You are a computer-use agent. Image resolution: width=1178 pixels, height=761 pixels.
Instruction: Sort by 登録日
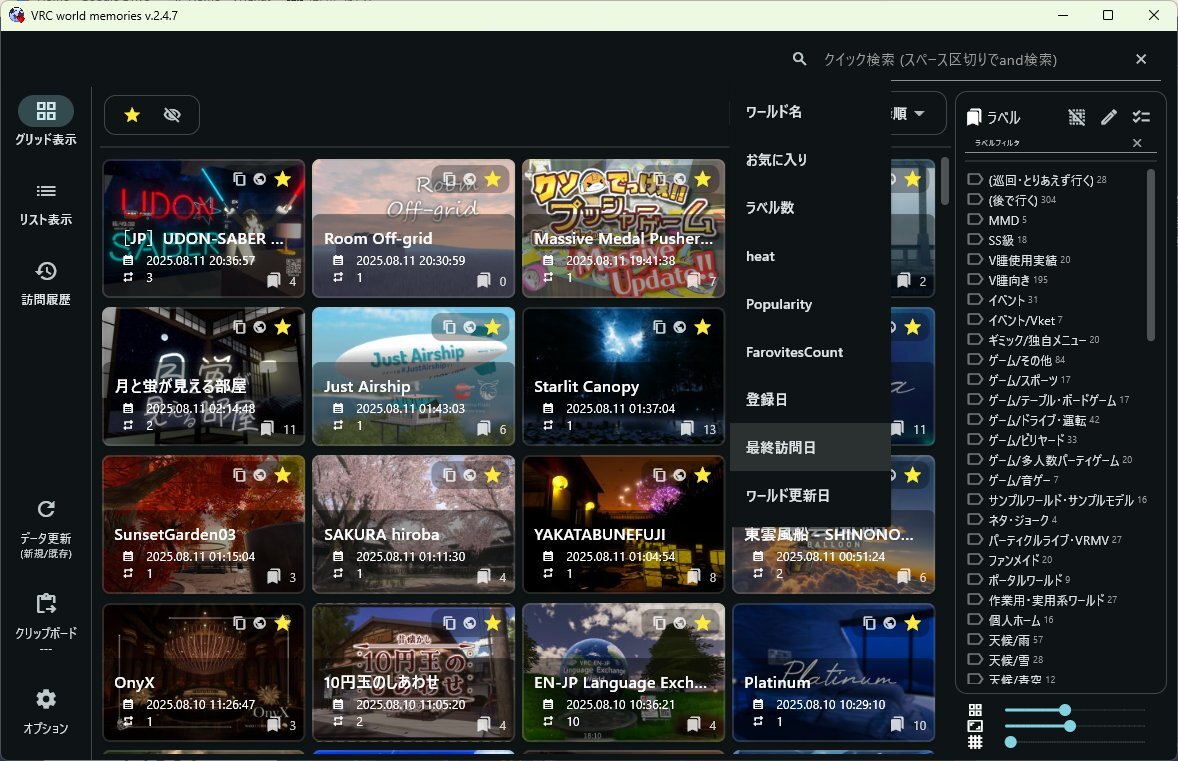click(810, 400)
